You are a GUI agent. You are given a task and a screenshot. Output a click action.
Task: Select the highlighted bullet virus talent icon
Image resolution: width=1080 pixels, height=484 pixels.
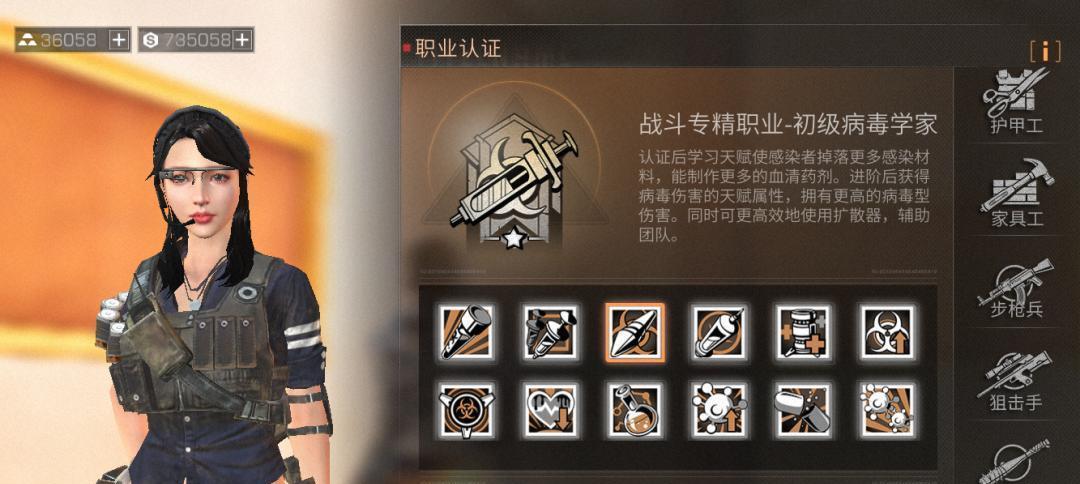[635, 333]
